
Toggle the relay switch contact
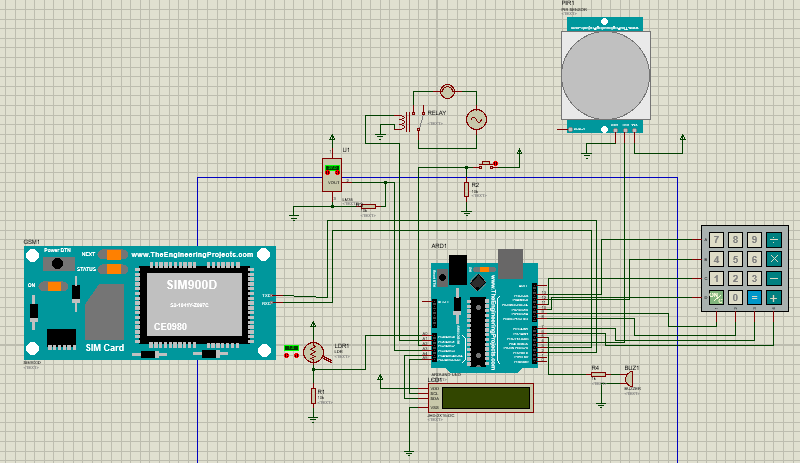click(x=420, y=113)
